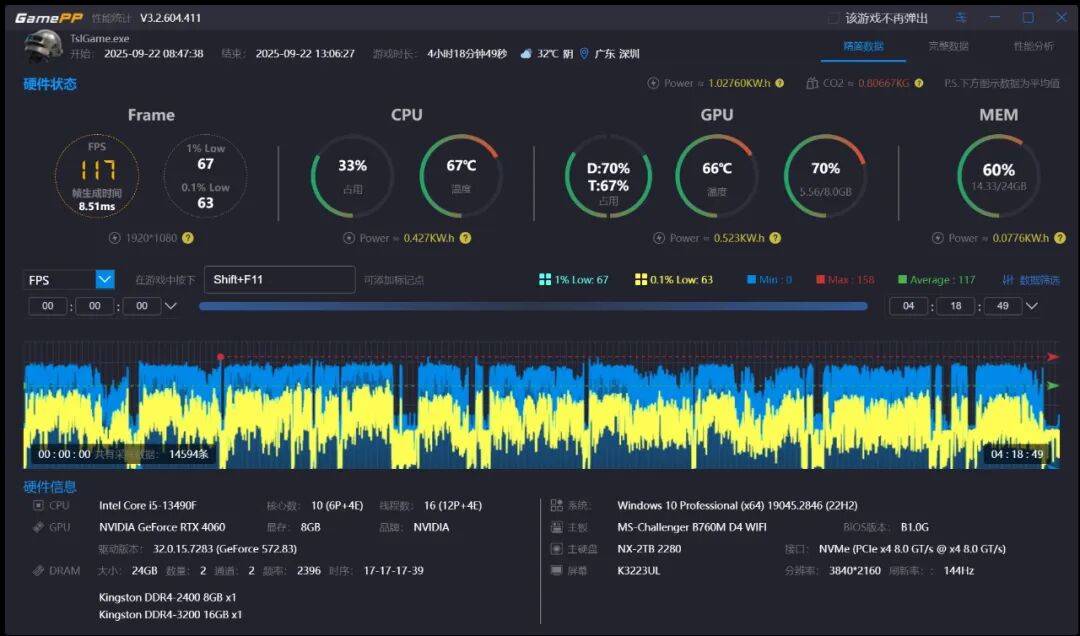This screenshot has height=636, width=1080.
Task: Expand the end time chevron after 04:18:49
Action: click(x=1031, y=306)
